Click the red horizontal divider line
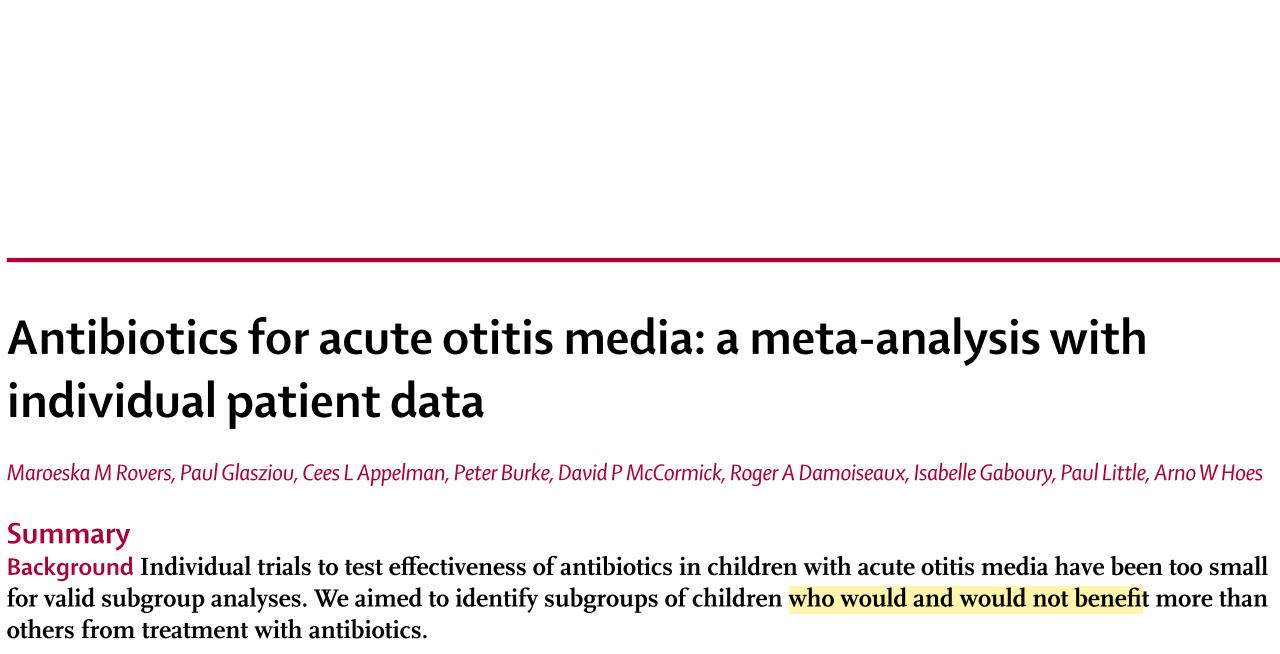The image size is (1280, 654). (640, 260)
